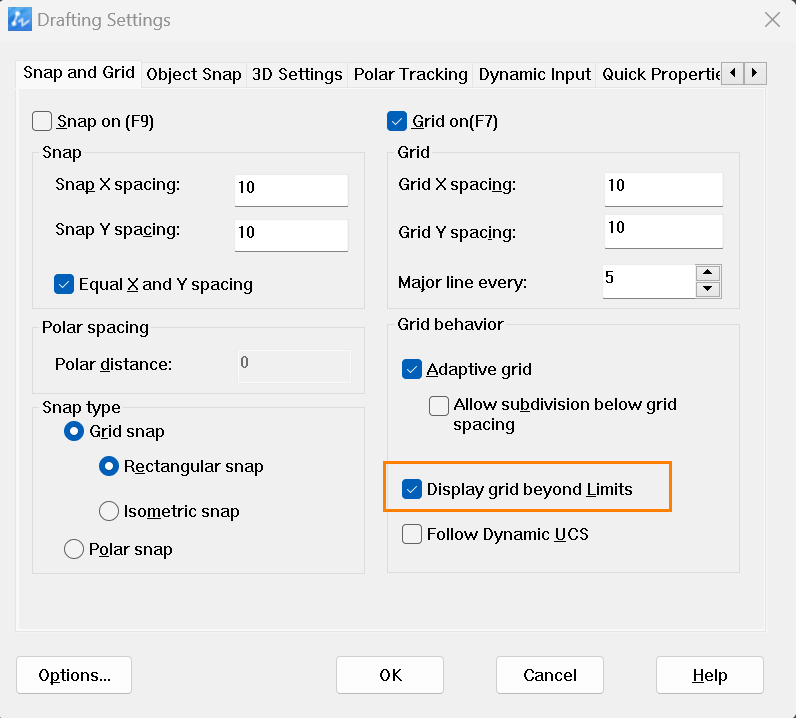Select Rectangular snap option

(x=109, y=466)
